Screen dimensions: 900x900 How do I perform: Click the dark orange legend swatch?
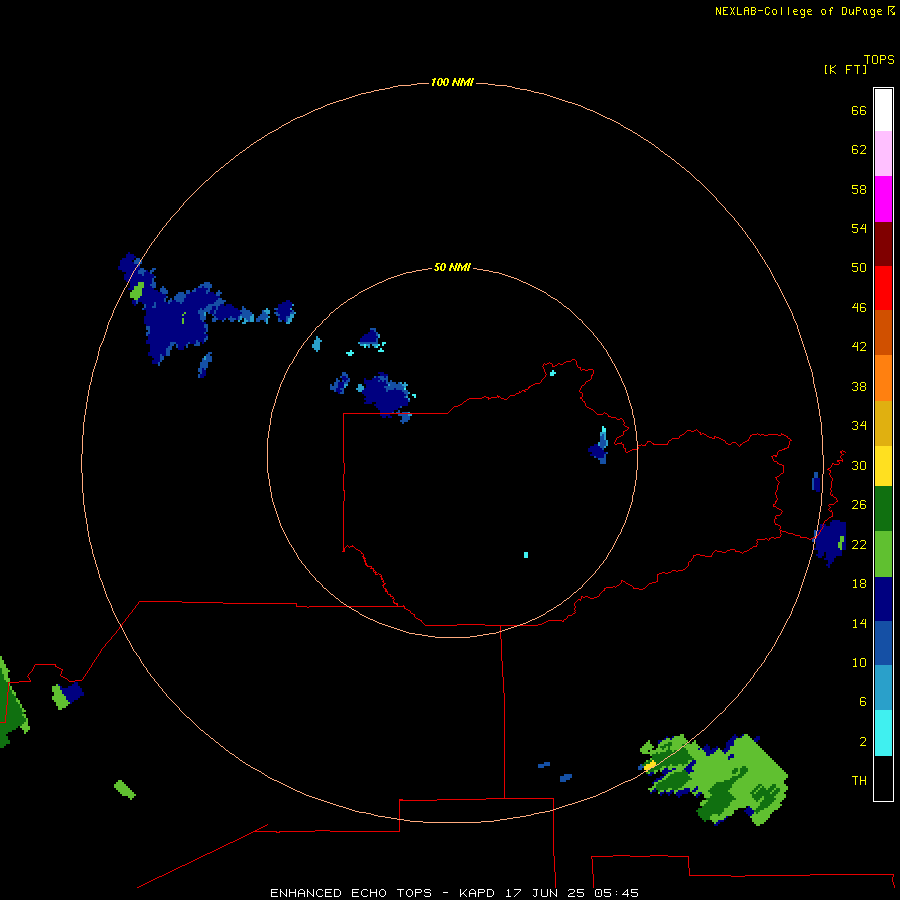(x=883, y=332)
